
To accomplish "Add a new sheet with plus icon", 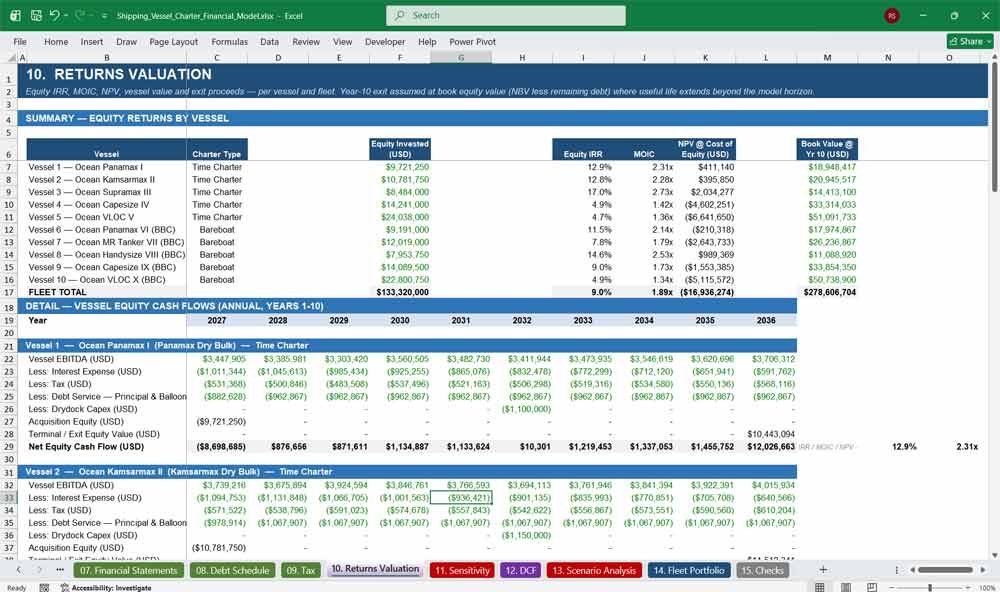I will tap(823, 570).
